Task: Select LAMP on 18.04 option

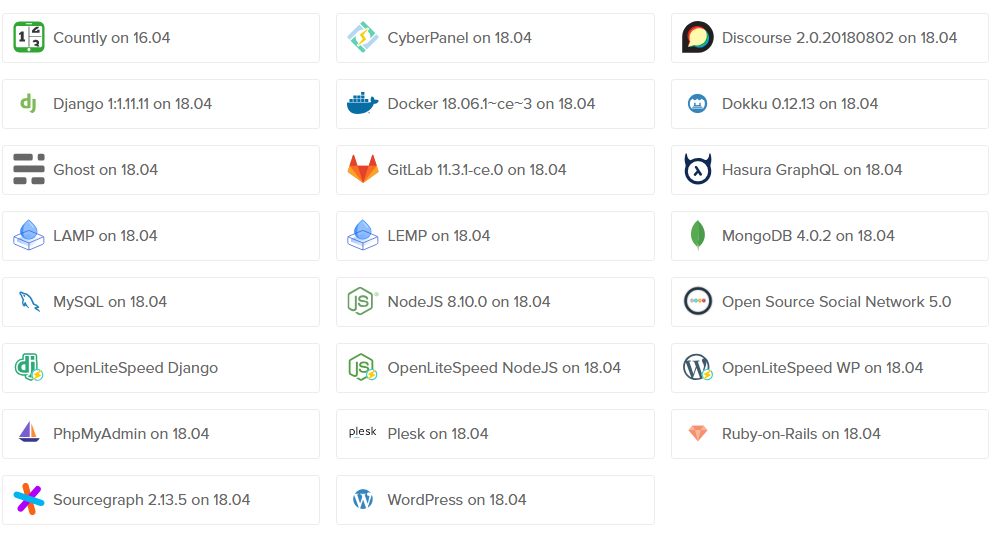Action: 161,236
